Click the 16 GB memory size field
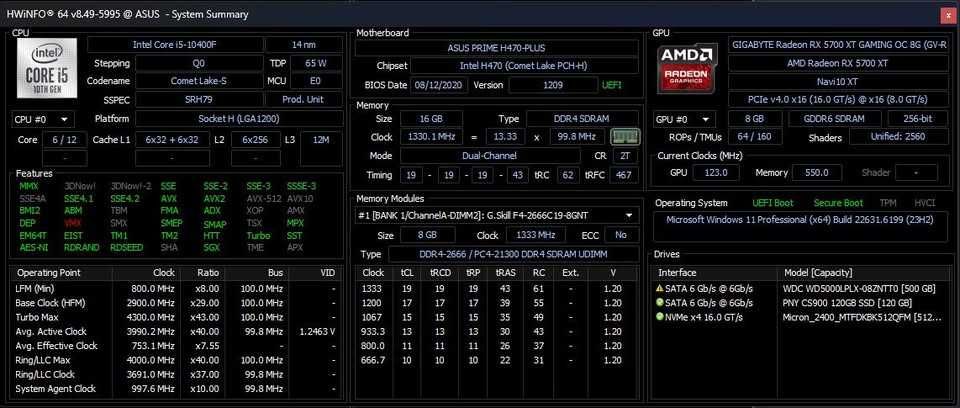This screenshot has width=960, height=408. coord(430,119)
